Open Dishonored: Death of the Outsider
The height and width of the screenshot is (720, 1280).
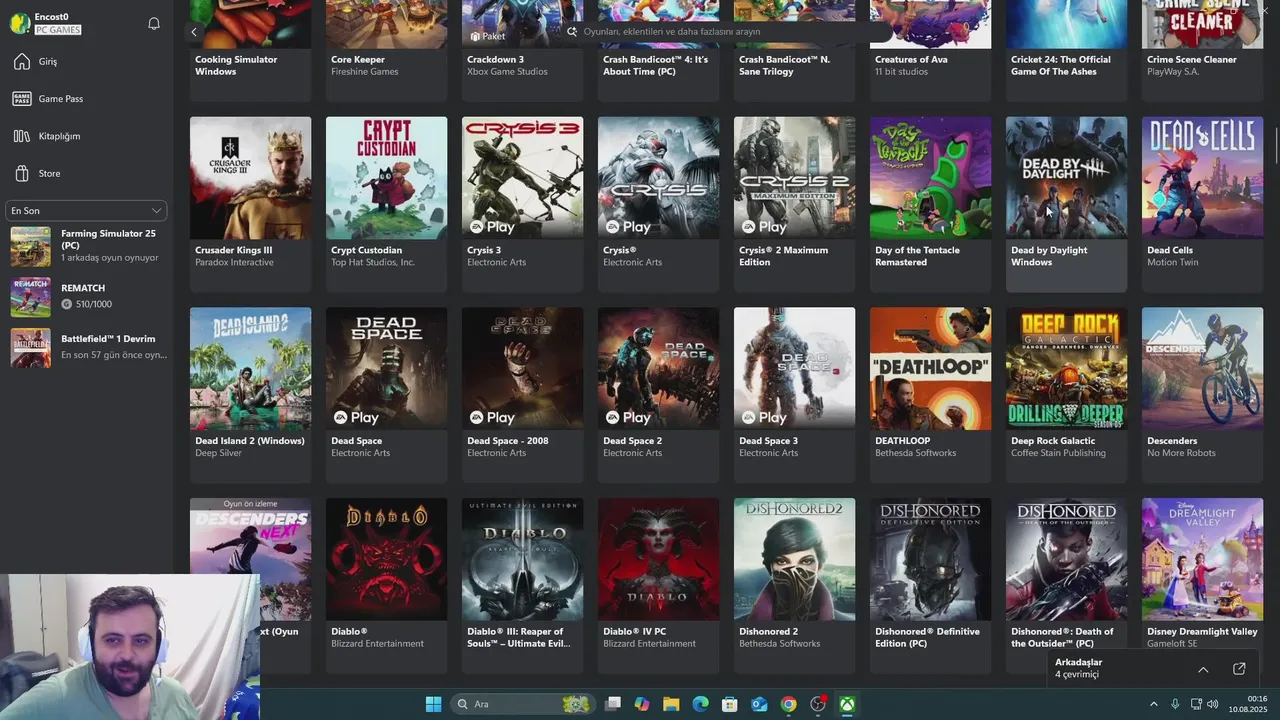click(x=1066, y=585)
